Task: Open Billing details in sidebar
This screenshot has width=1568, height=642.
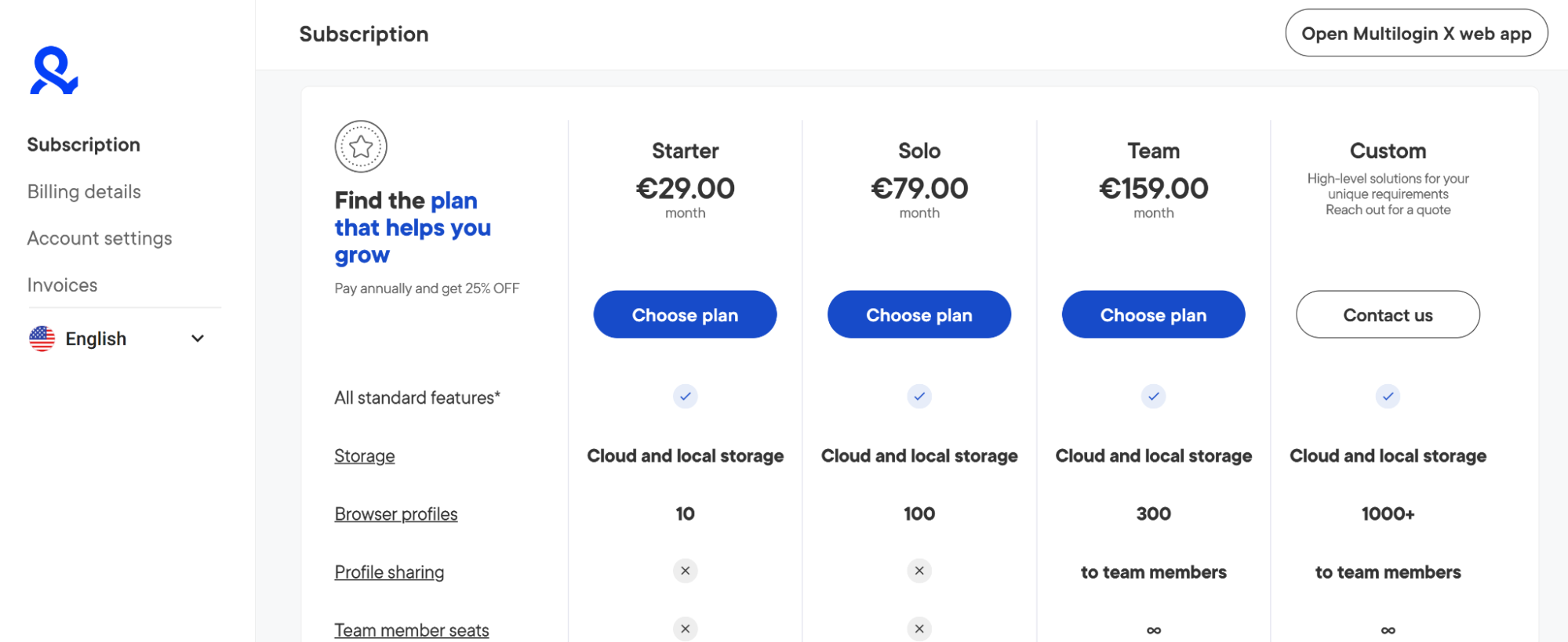Action: click(x=84, y=192)
